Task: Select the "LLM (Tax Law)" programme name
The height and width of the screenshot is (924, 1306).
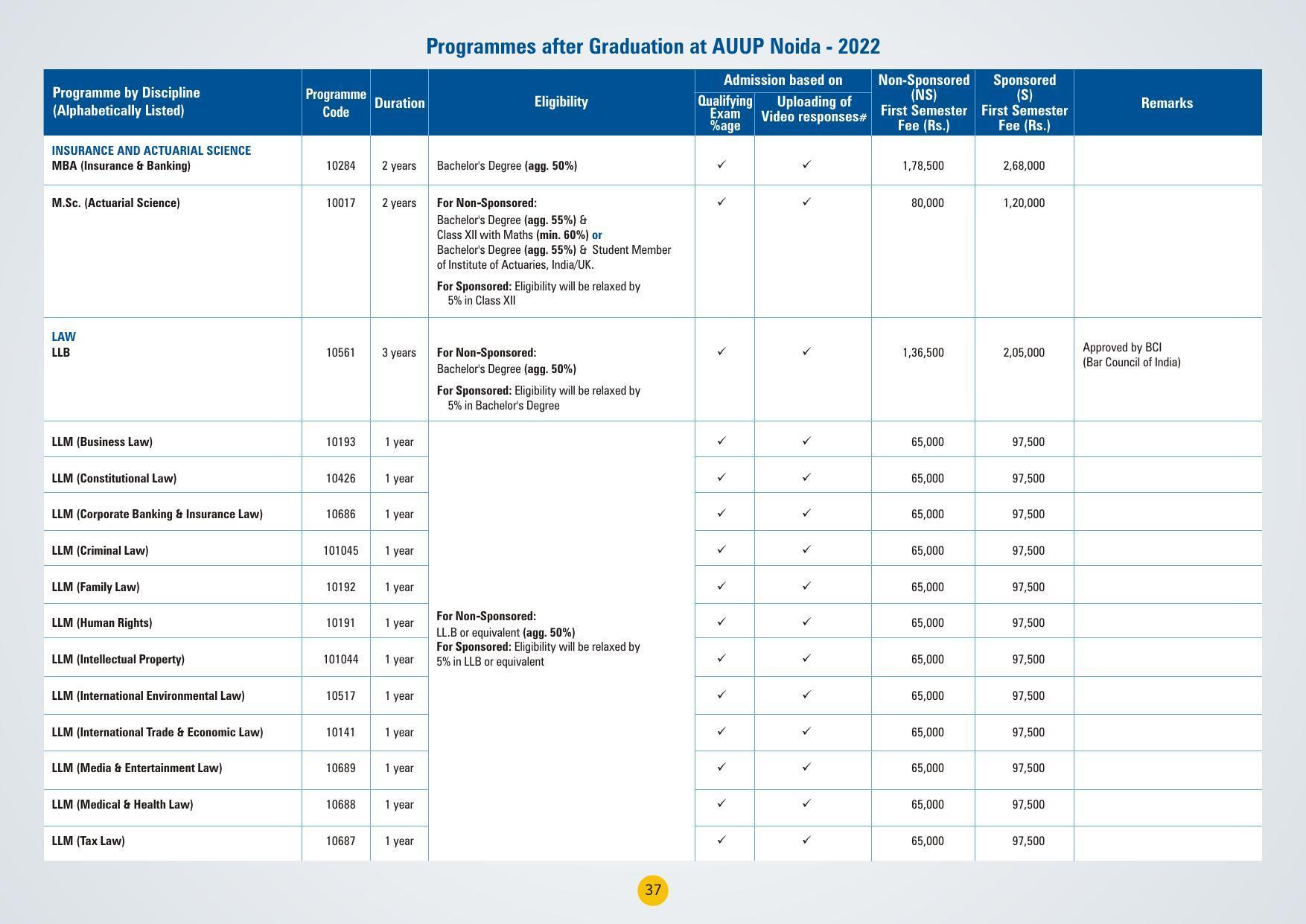Action: (x=88, y=841)
